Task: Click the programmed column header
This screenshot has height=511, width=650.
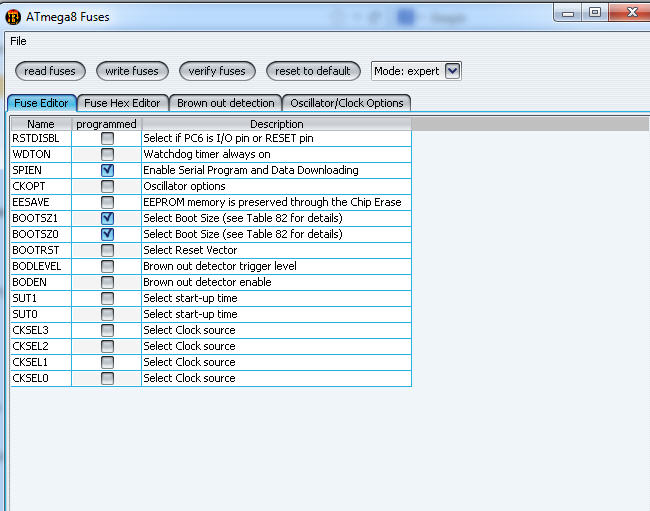Action: point(107,124)
